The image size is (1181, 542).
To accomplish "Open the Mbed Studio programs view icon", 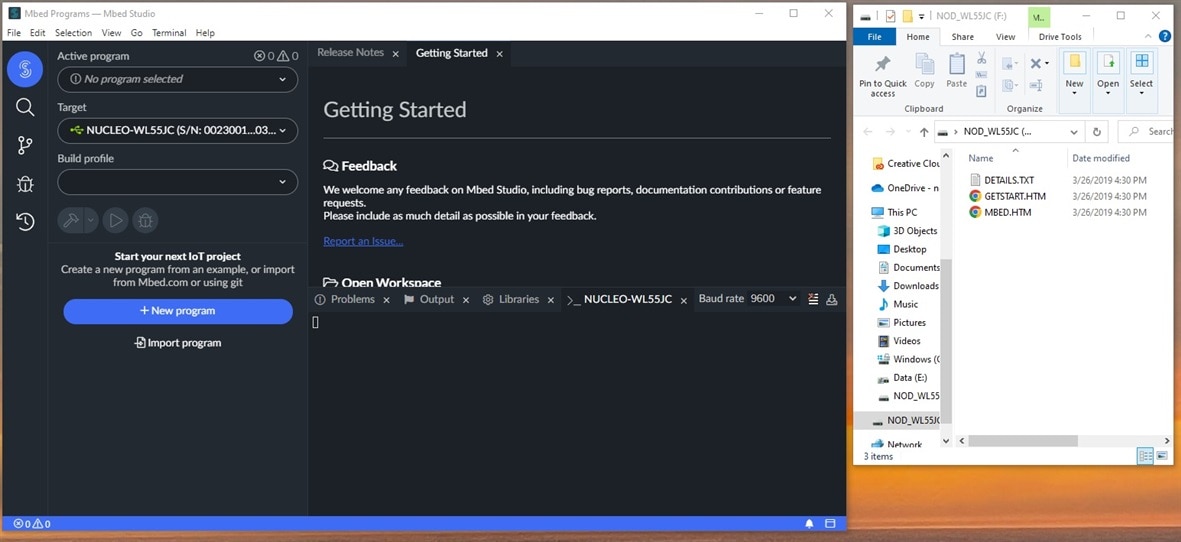I will coord(25,70).
